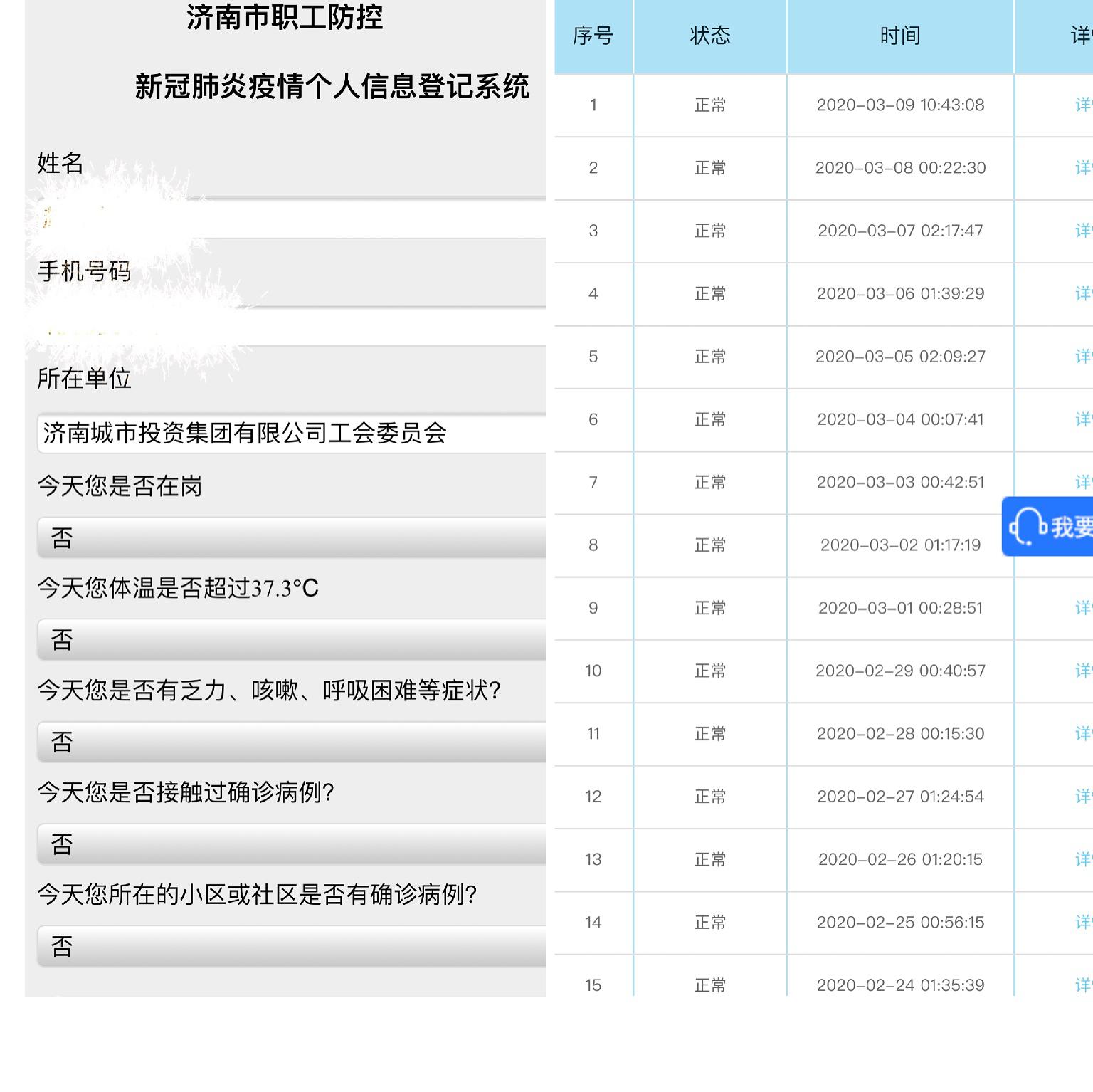Expand the body temperature over 37.3°C dropdown
Image resolution: width=1093 pixels, height=1092 pixels.
point(292,640)
